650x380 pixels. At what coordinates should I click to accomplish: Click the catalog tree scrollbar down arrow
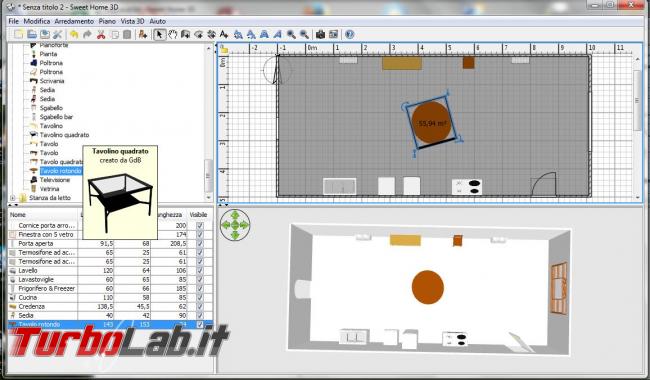(209, 198)
